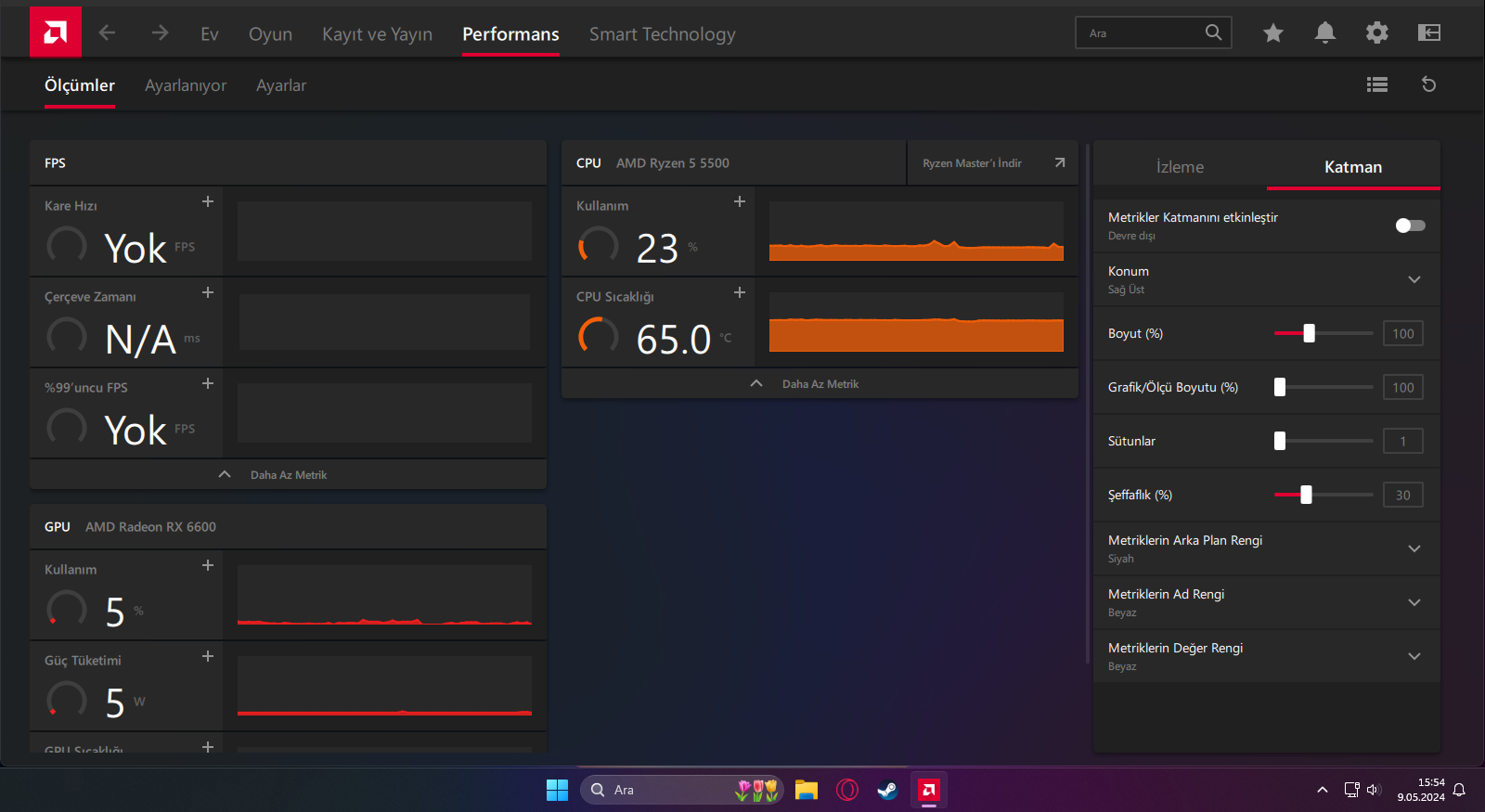Add Kare Hızı metric with plus

[x=208, y=201]
